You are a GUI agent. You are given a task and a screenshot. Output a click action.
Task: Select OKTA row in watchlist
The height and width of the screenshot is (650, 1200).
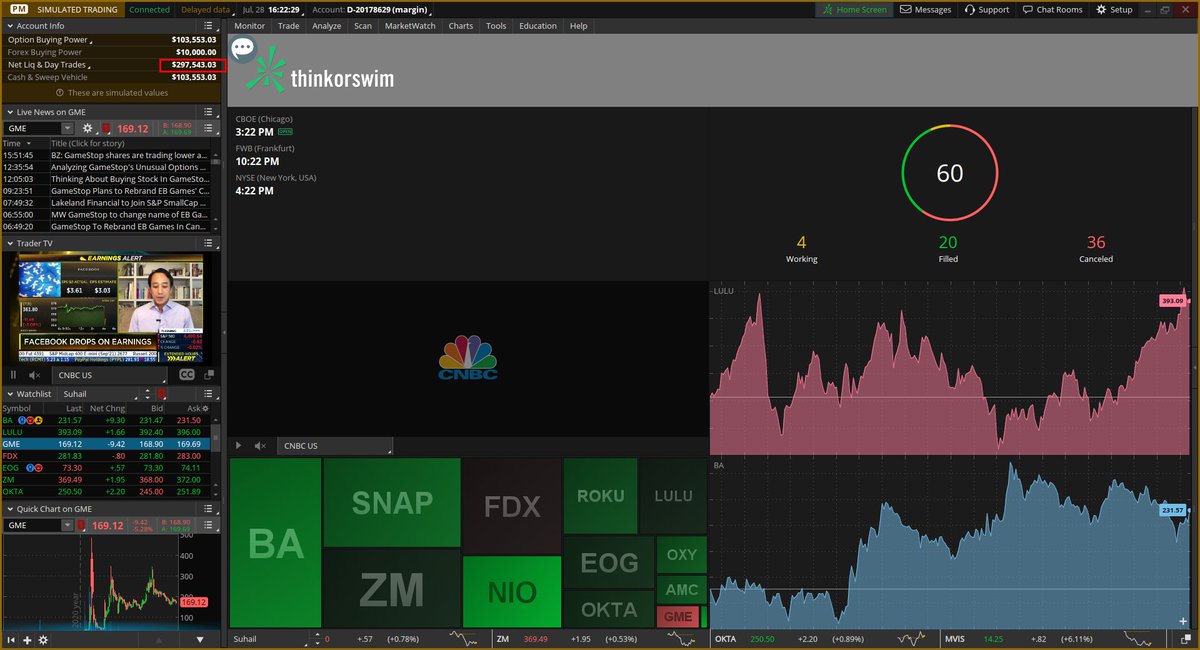tap(104, 491)
